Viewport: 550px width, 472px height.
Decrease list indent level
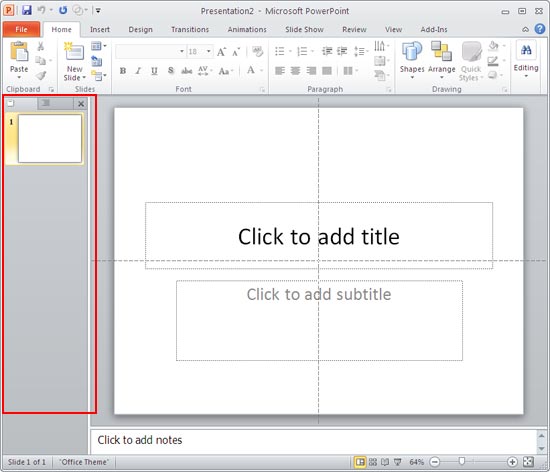[327, 52]
